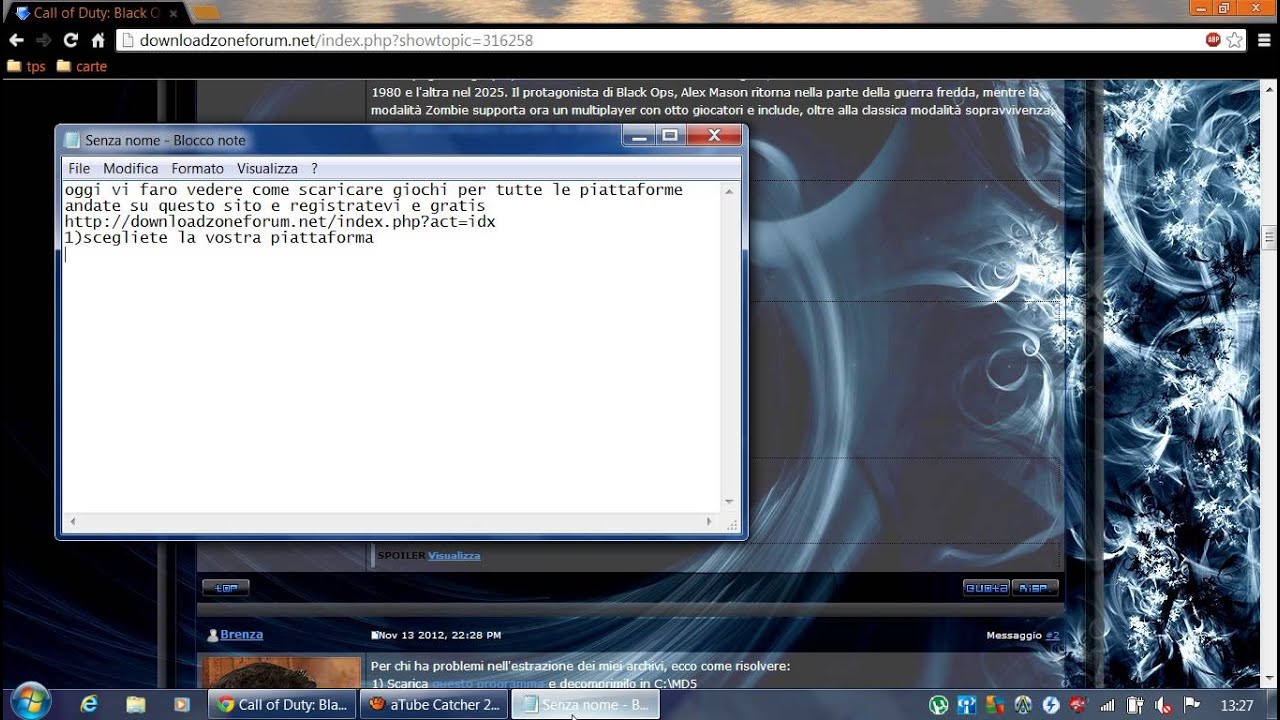Open a new Chrome tab
The height and width of the screenshot is (720, 1280).
tap(205, 13)
